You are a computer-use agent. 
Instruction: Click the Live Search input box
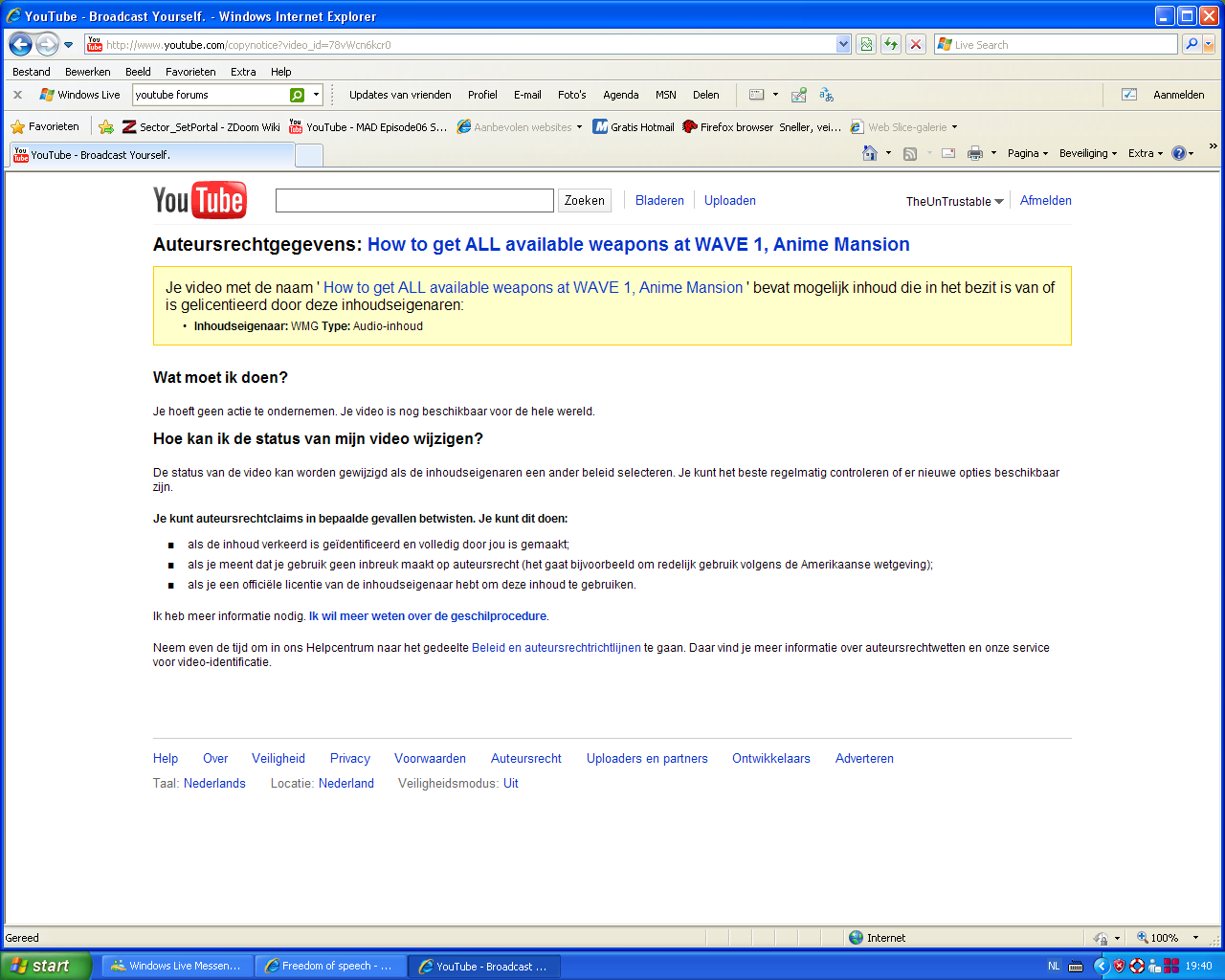1057,44
